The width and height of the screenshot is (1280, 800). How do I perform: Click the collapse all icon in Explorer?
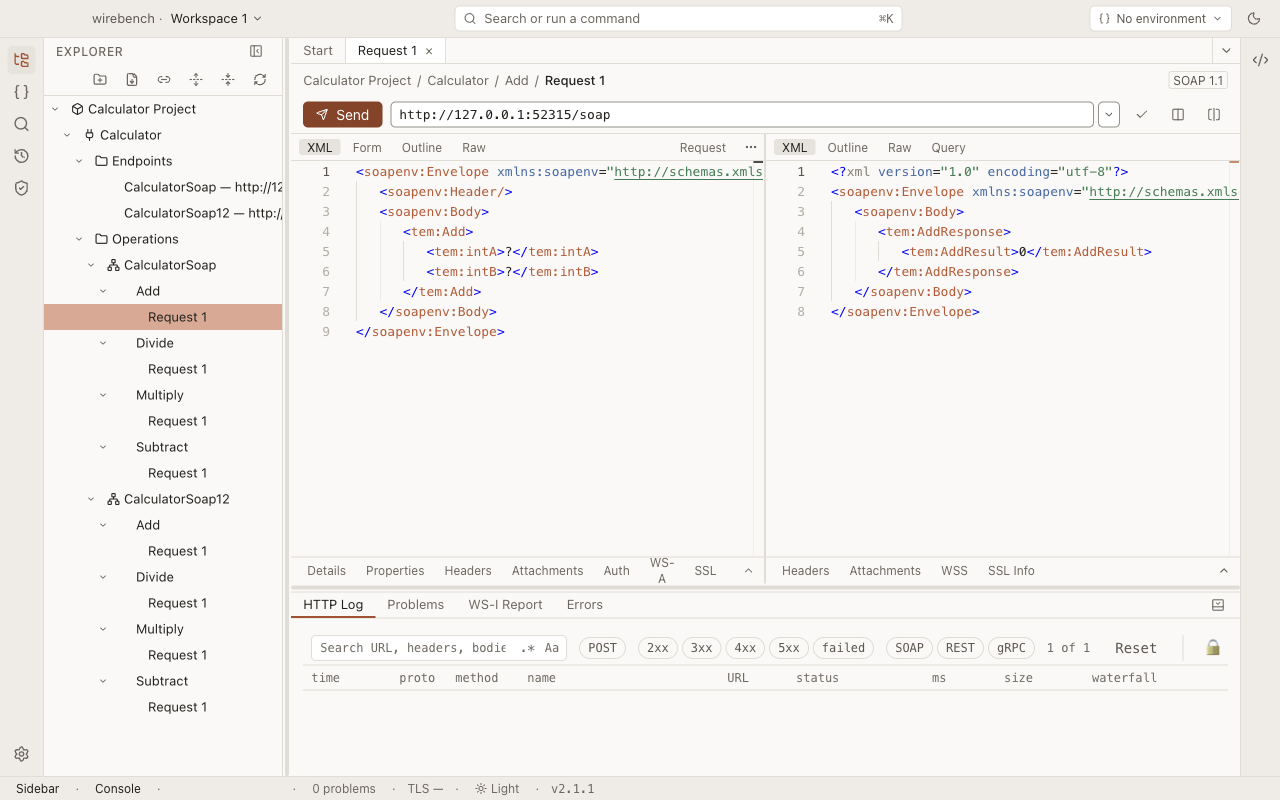point(228,80)
